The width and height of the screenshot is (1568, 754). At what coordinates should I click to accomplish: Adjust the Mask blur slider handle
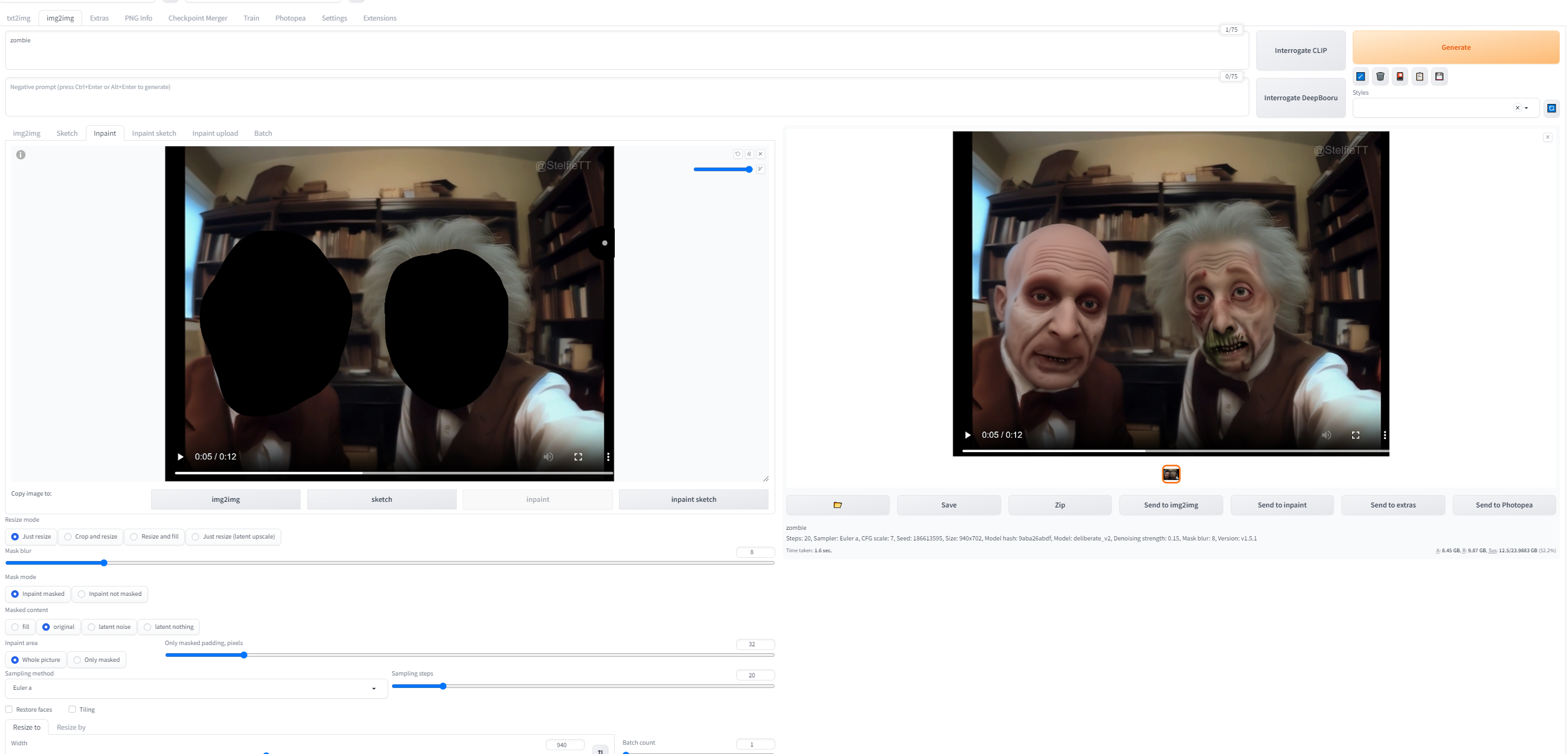(104, 563)
